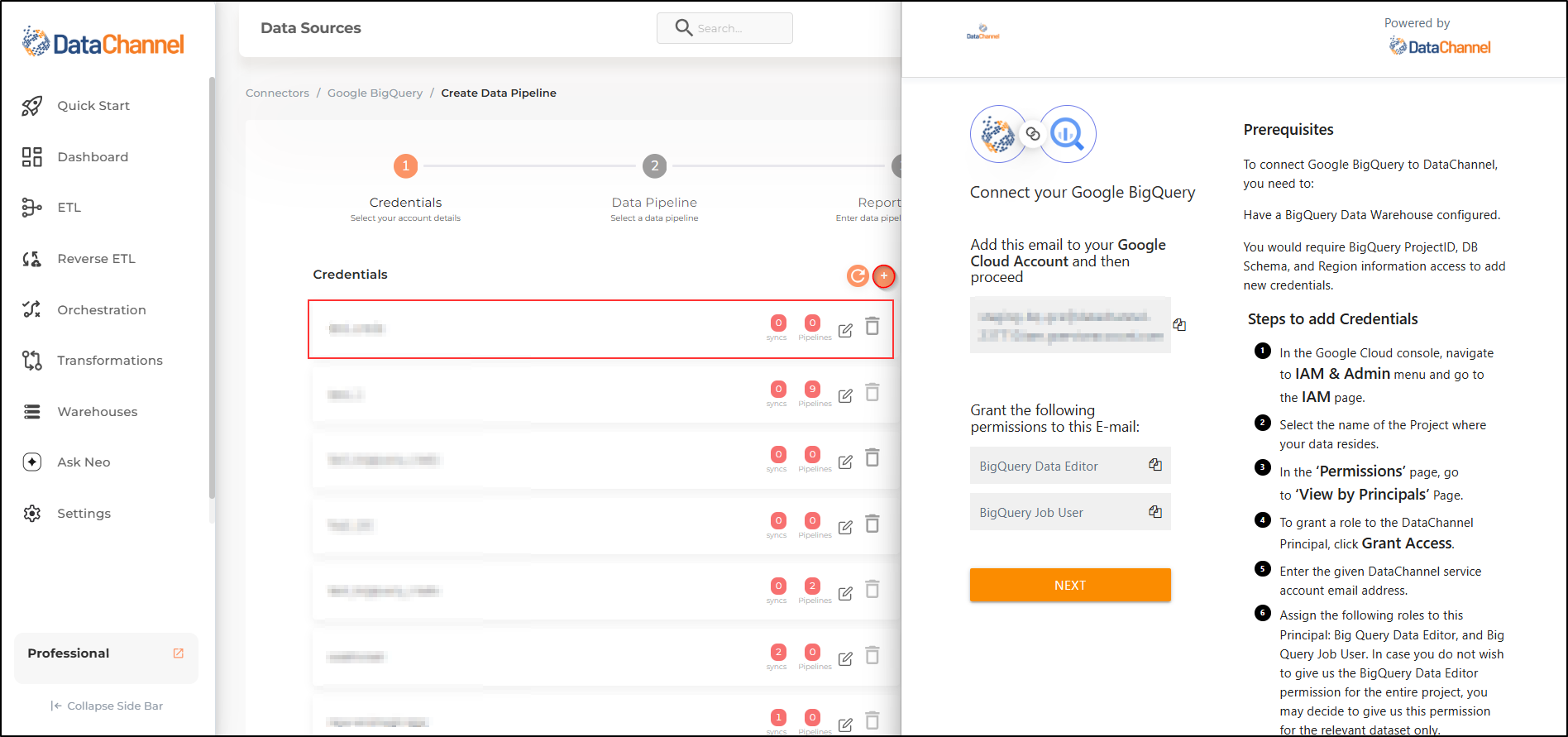Screen dimensions: 1568x737
Task: Edit the credential with 2 pipelines
Action: click(x=845, y=593)
